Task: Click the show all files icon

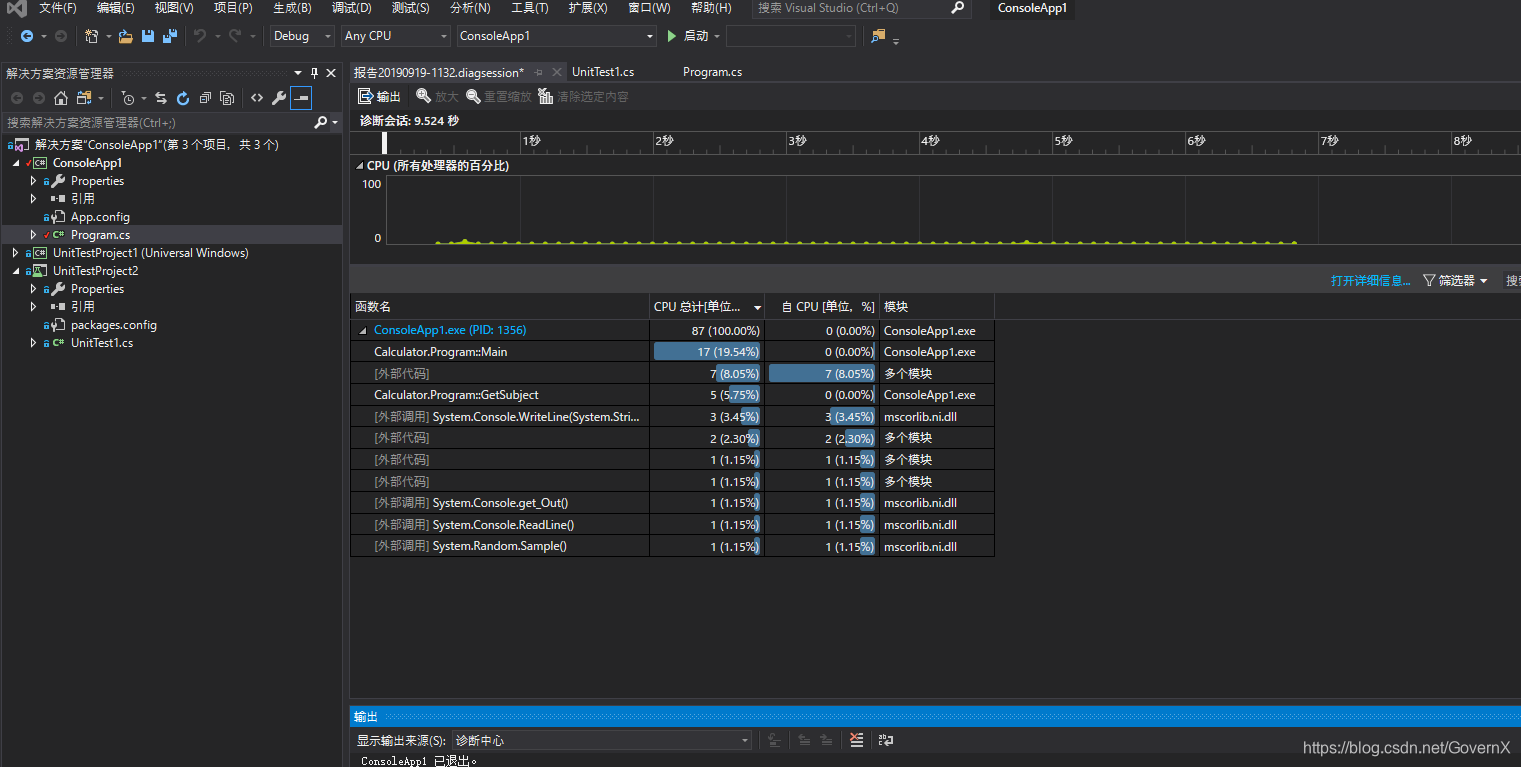Action: (227, 98)
